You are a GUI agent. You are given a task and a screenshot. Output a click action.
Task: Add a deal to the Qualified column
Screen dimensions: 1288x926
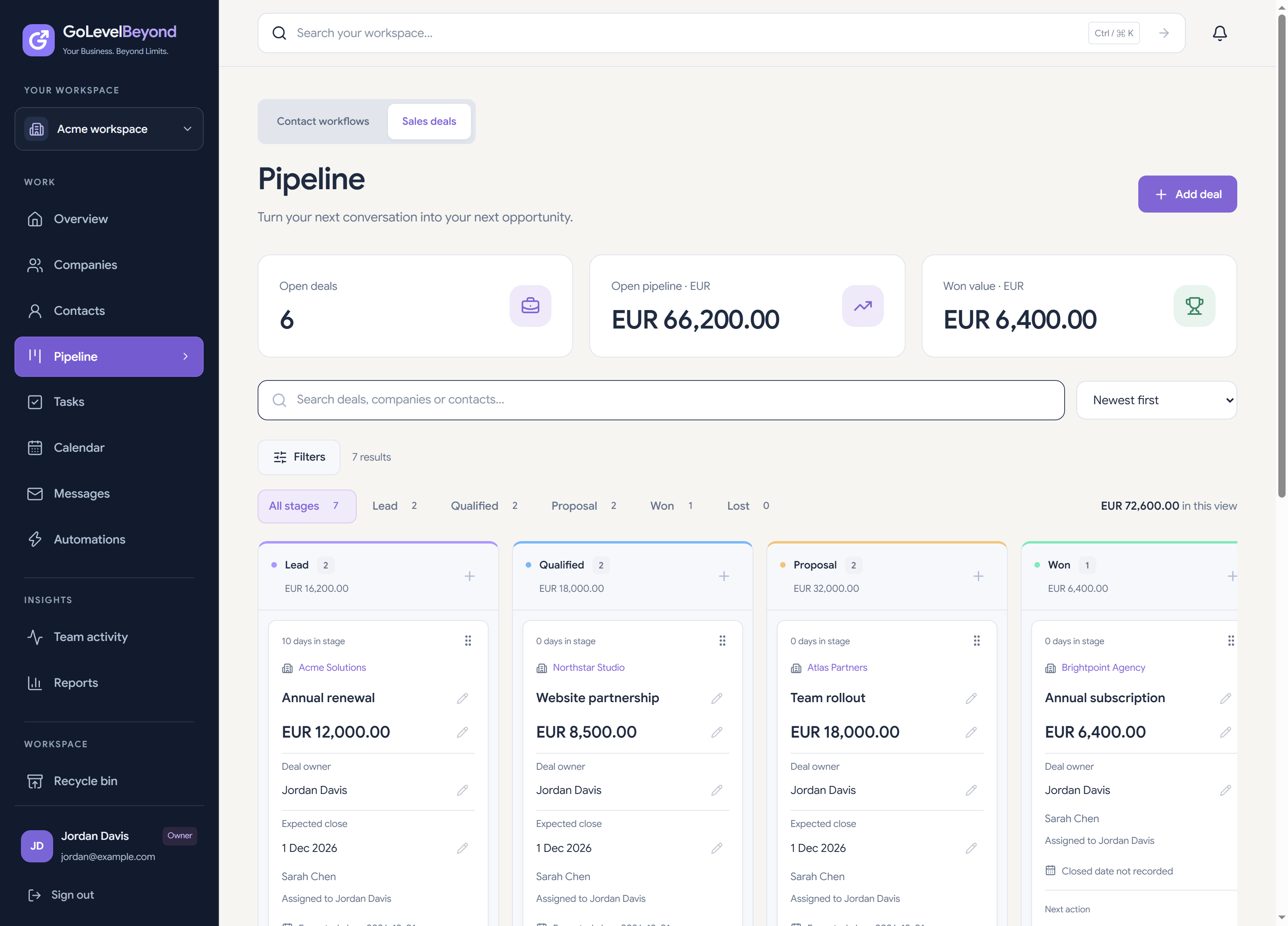coord(724,576)
